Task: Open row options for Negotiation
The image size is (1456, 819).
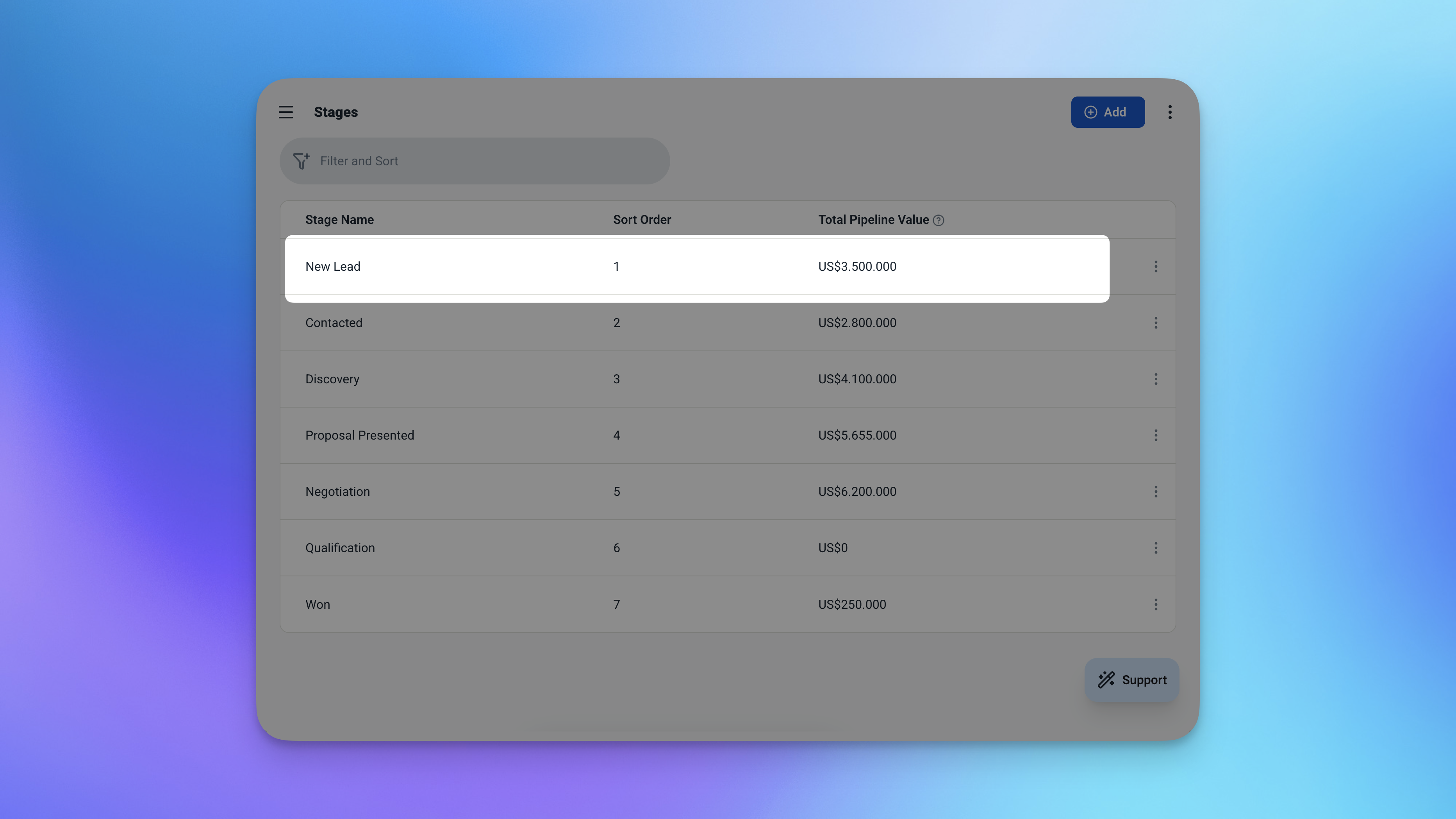Action: [1155, 492]
